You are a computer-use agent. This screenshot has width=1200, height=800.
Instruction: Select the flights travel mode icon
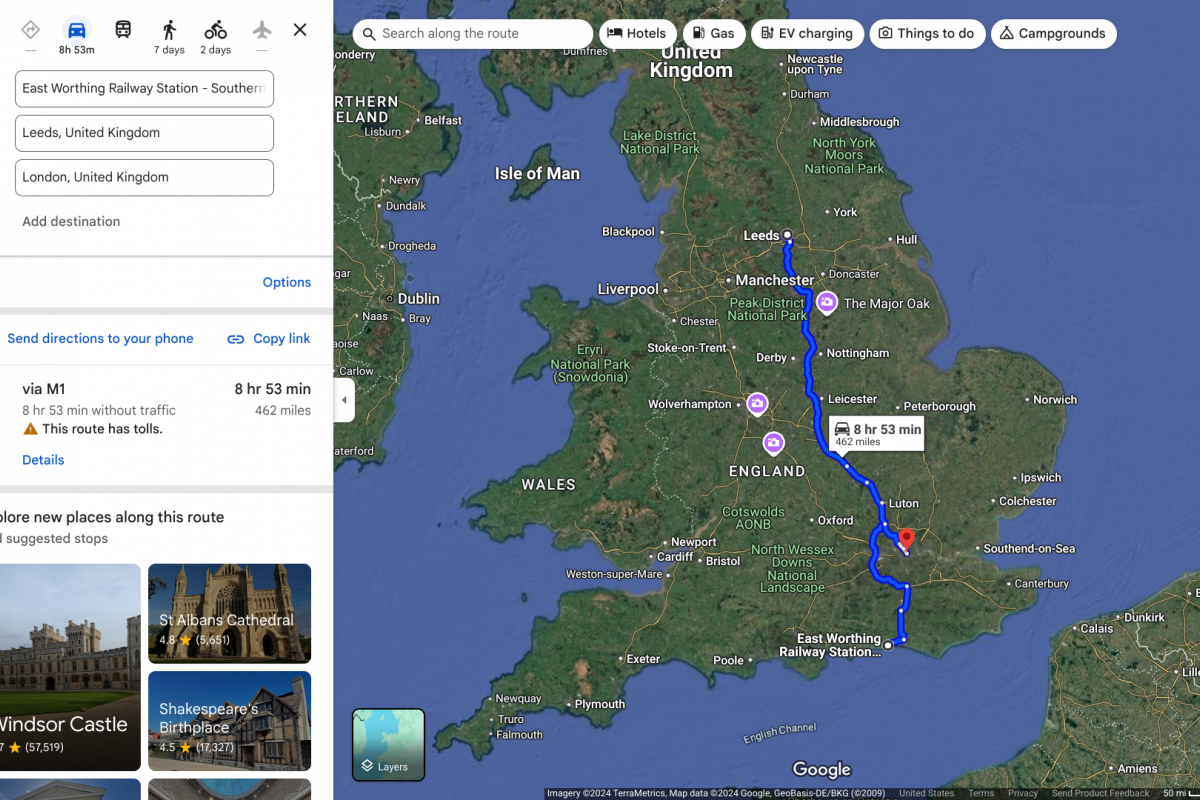262,30
